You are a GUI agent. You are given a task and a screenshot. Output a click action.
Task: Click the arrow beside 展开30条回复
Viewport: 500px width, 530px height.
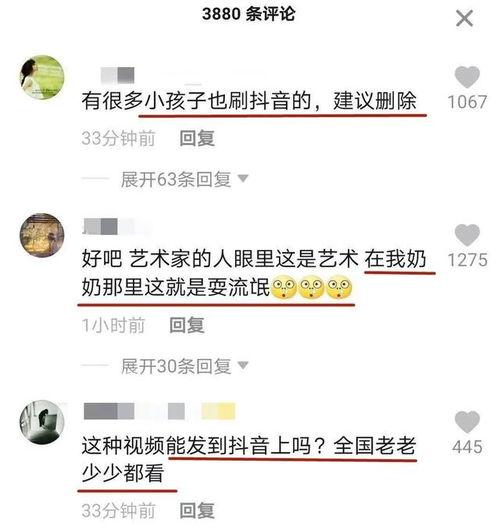pyautogui.click(x=243, y=365)
